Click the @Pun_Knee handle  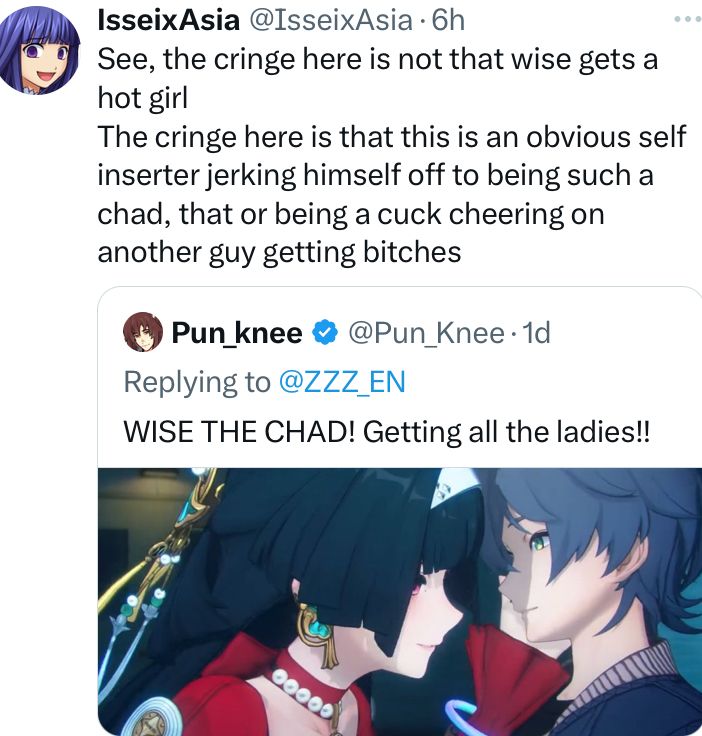tap(426, 333)
